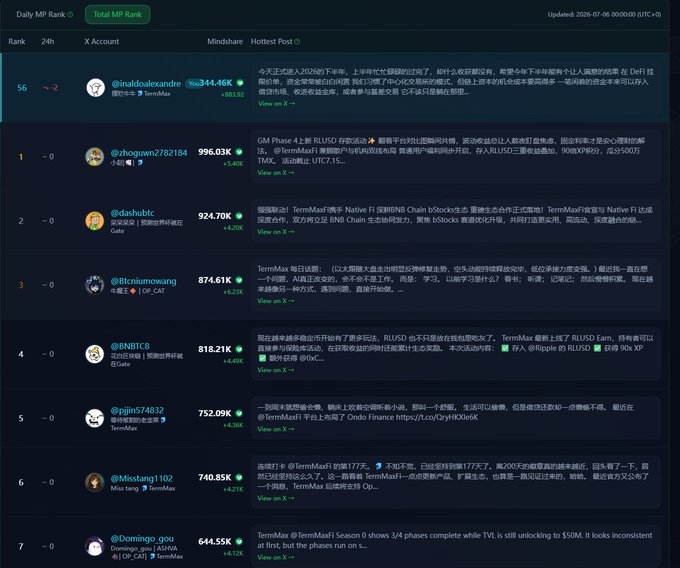Click the info icon beside Daily MP Rank
The width and height of the screenshot is (680, 568).
70,14
